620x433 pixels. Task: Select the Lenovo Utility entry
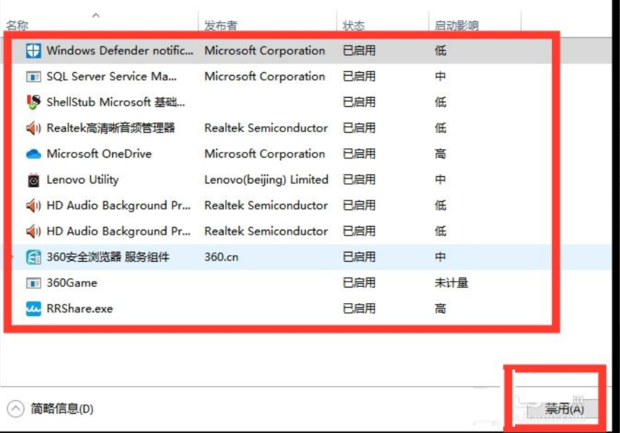click(x=82, y=180)
